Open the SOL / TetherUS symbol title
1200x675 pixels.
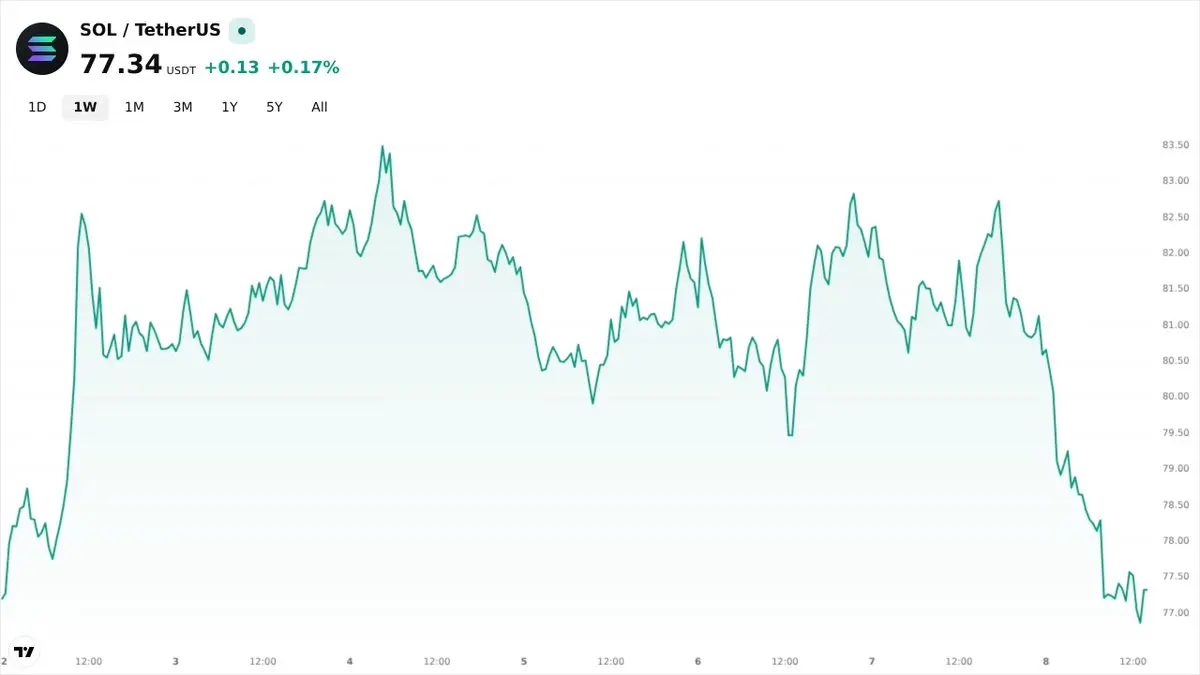coord(150,30)
